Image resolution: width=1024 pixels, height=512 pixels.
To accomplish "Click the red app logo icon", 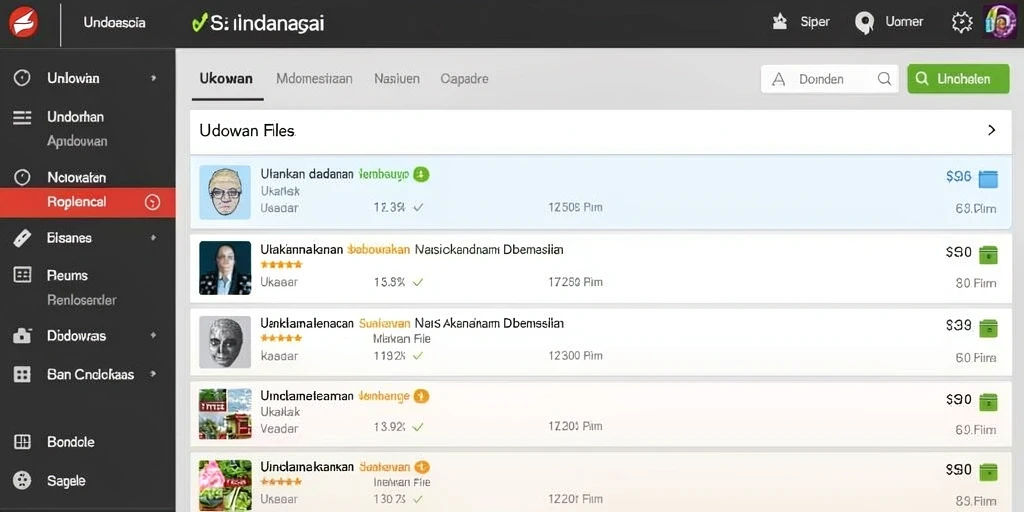I will (x=24, y=23).
